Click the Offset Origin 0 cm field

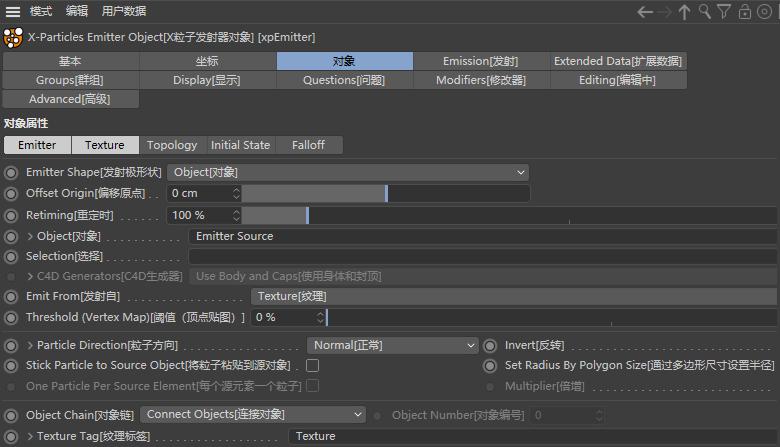[199, 193]
